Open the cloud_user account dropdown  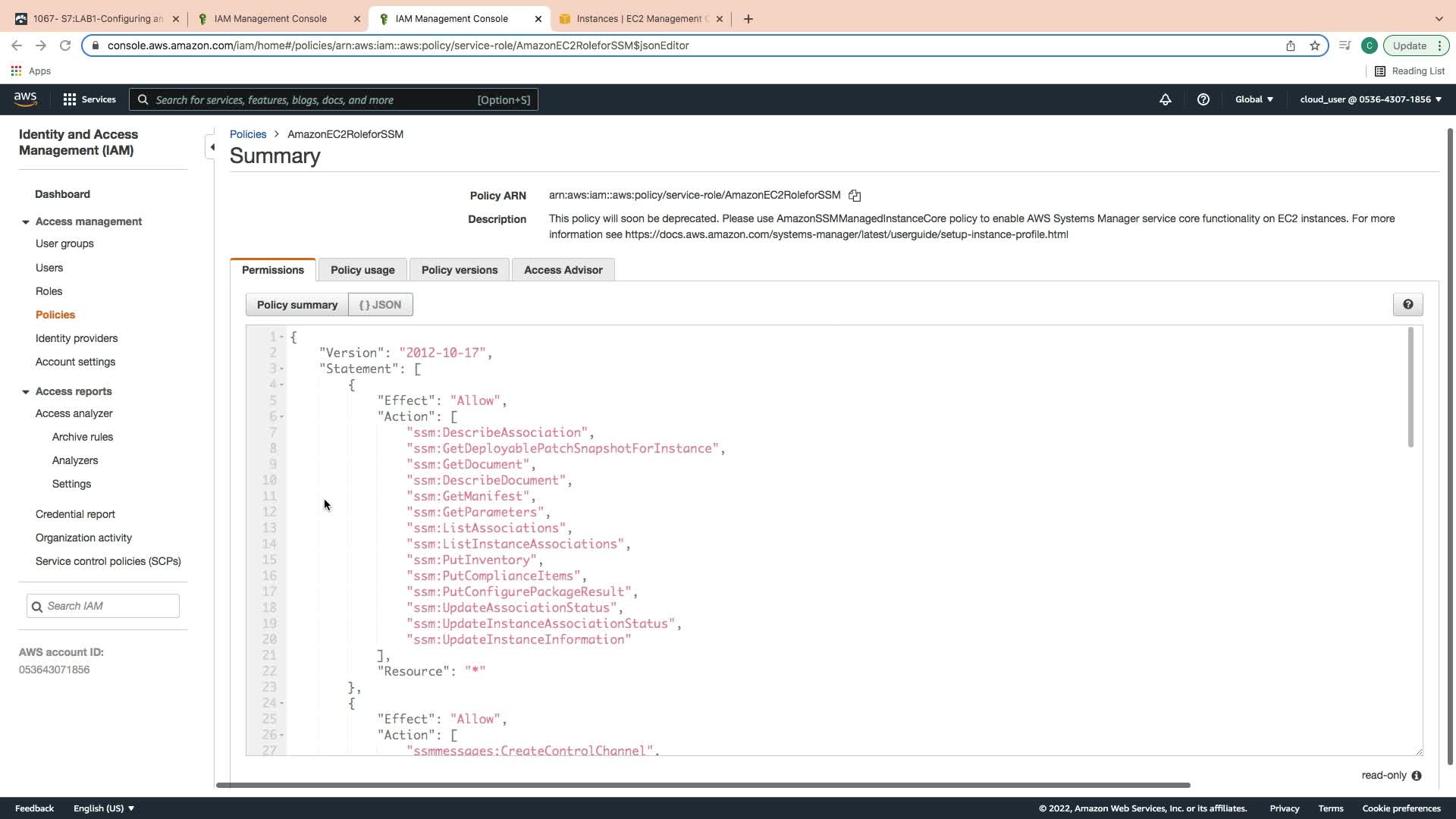[x=1370, y=99]
